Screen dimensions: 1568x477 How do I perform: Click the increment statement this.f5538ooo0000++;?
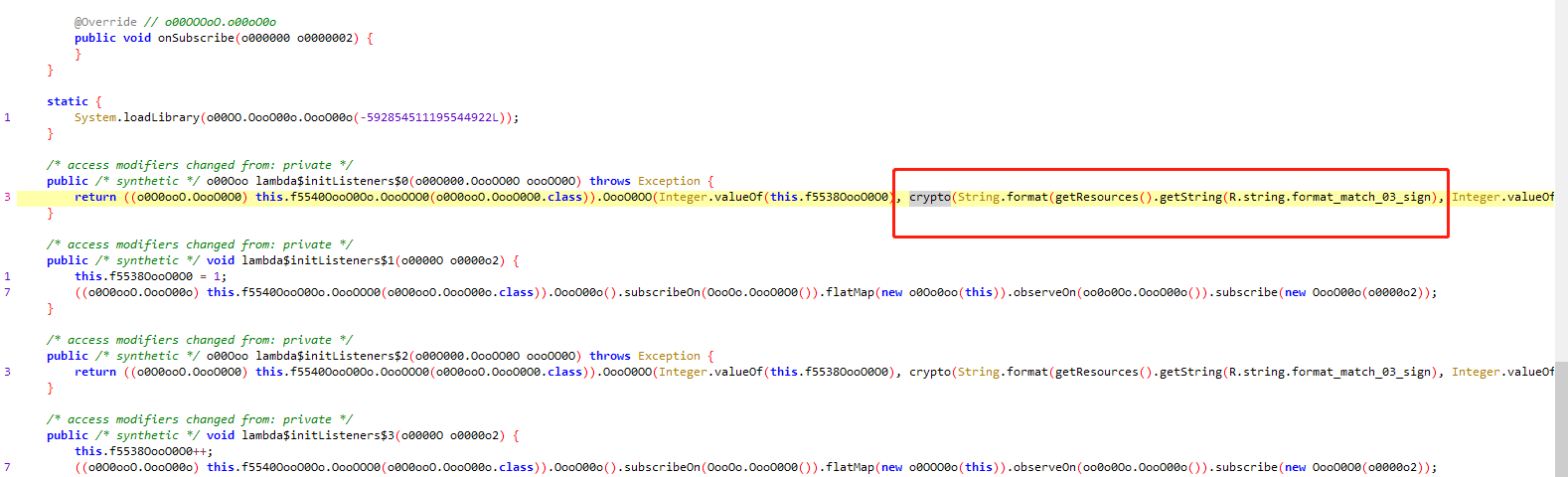(144, 451)
